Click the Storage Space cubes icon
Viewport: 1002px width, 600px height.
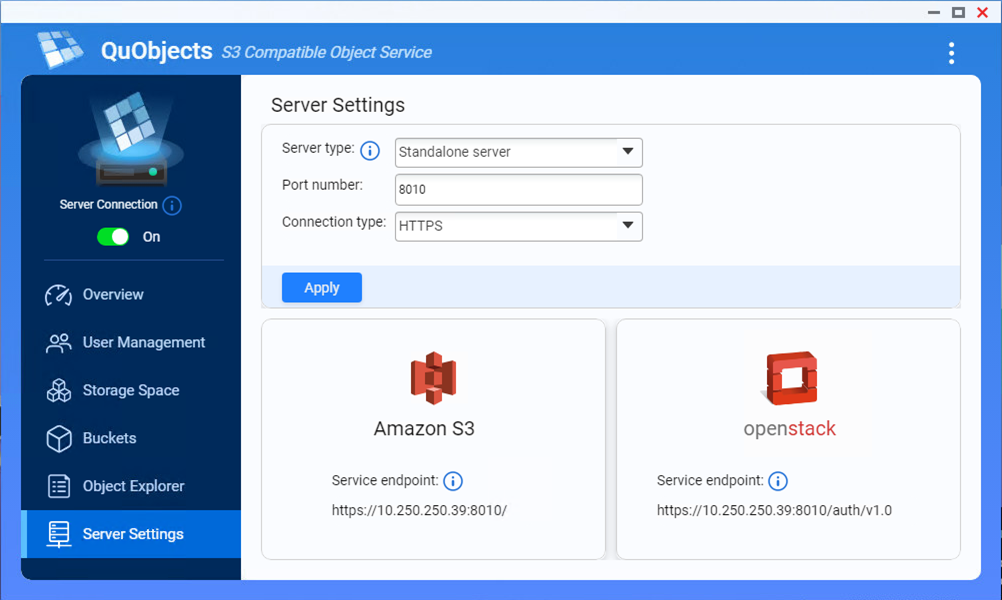click(x=59, y=390)
